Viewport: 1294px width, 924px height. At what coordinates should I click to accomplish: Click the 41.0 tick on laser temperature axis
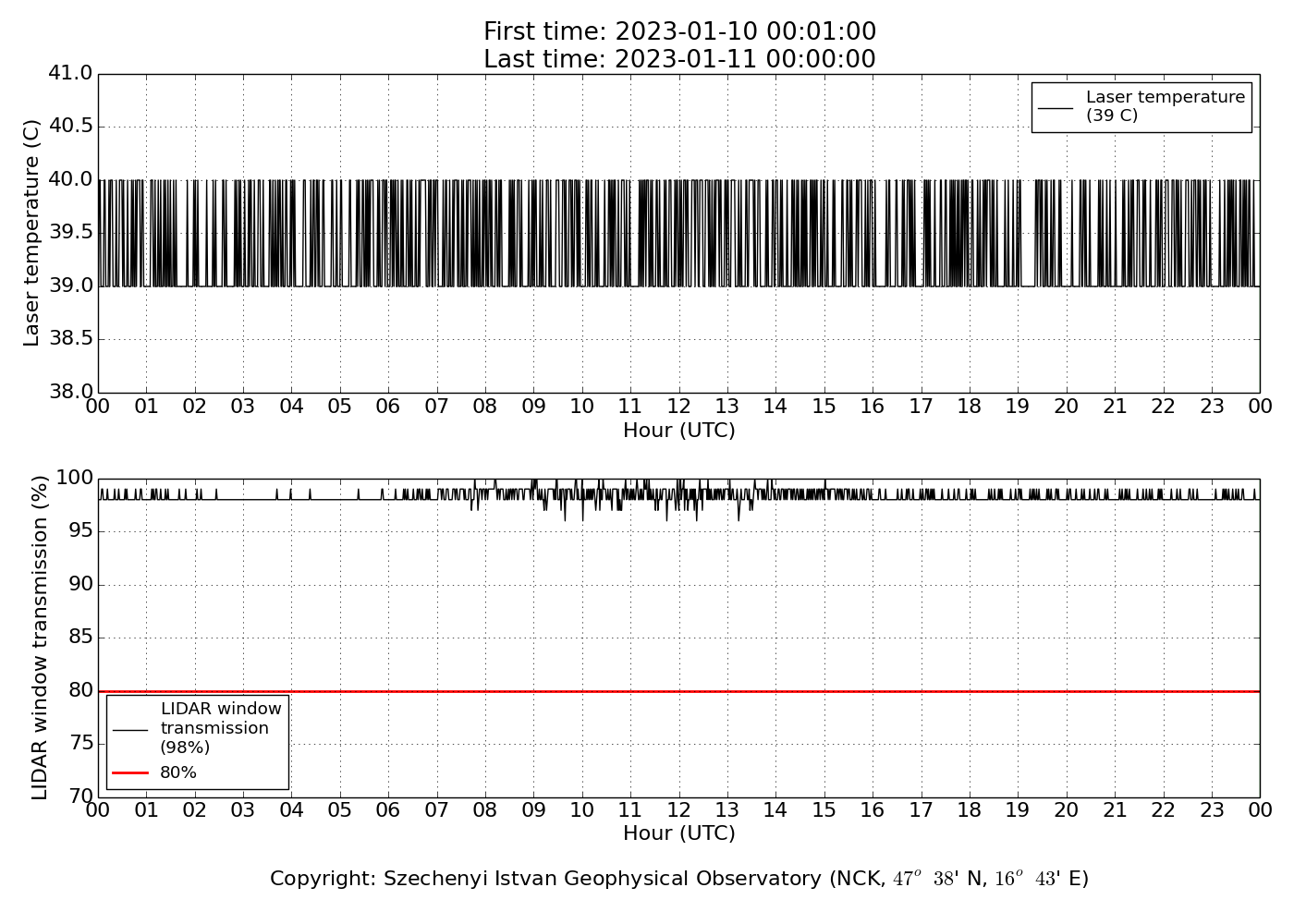(x=70, y=73)
